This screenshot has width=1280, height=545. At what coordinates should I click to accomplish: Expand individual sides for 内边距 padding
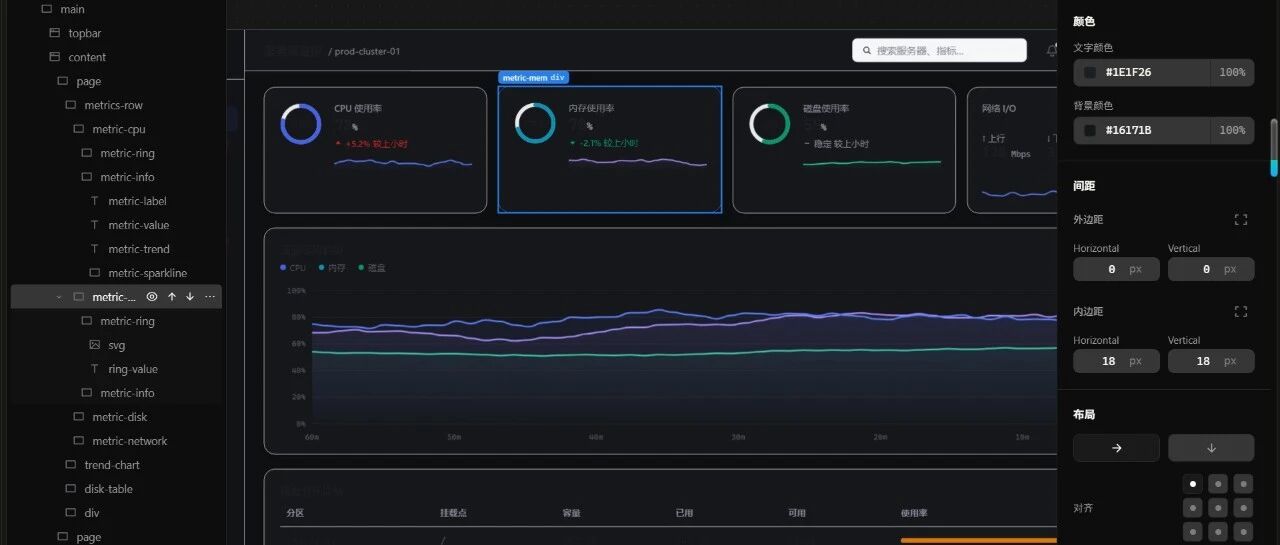coord(1241,311)
